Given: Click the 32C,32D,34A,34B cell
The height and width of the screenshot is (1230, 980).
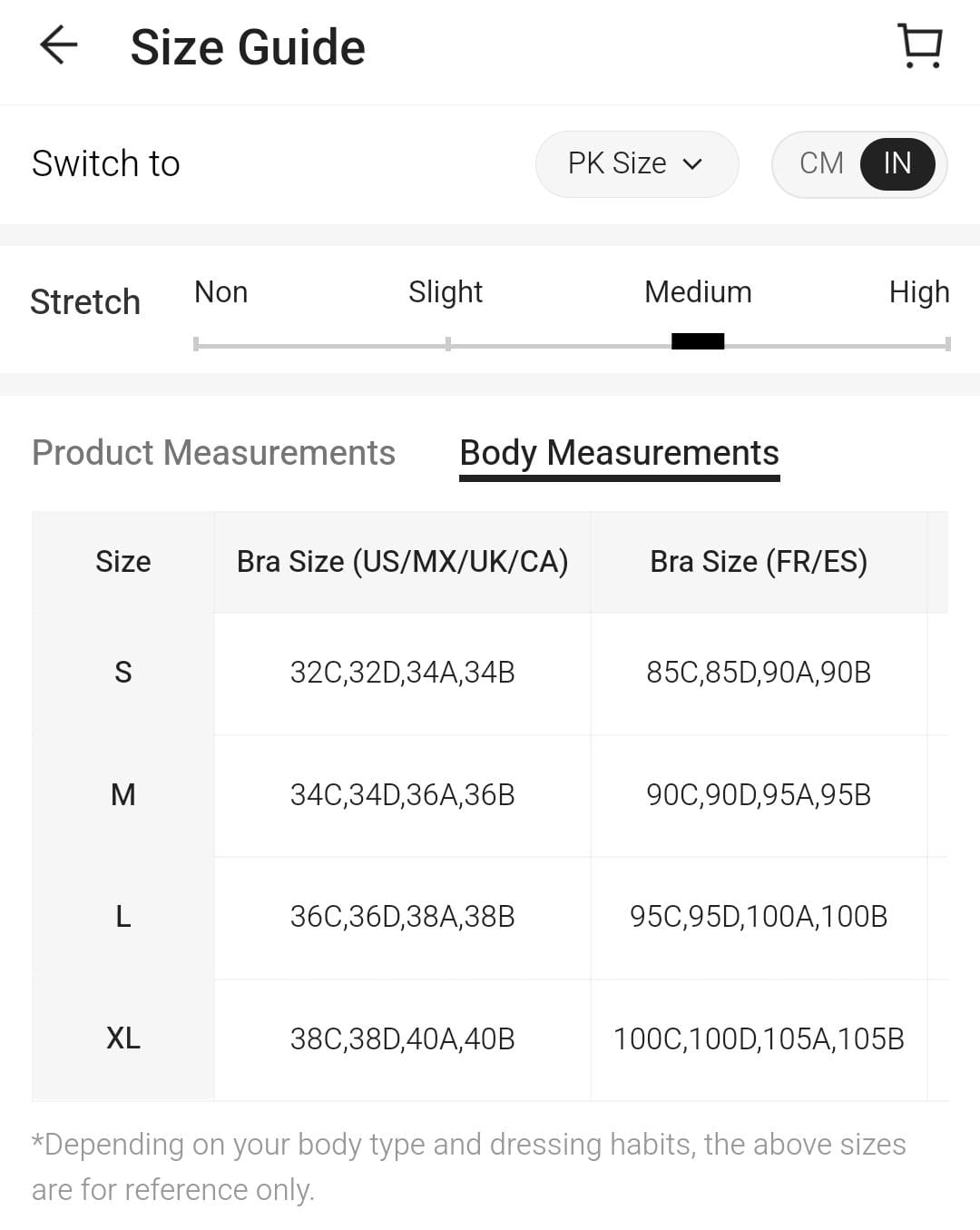Looking at the screenshot, I should [x=402, y=673].
